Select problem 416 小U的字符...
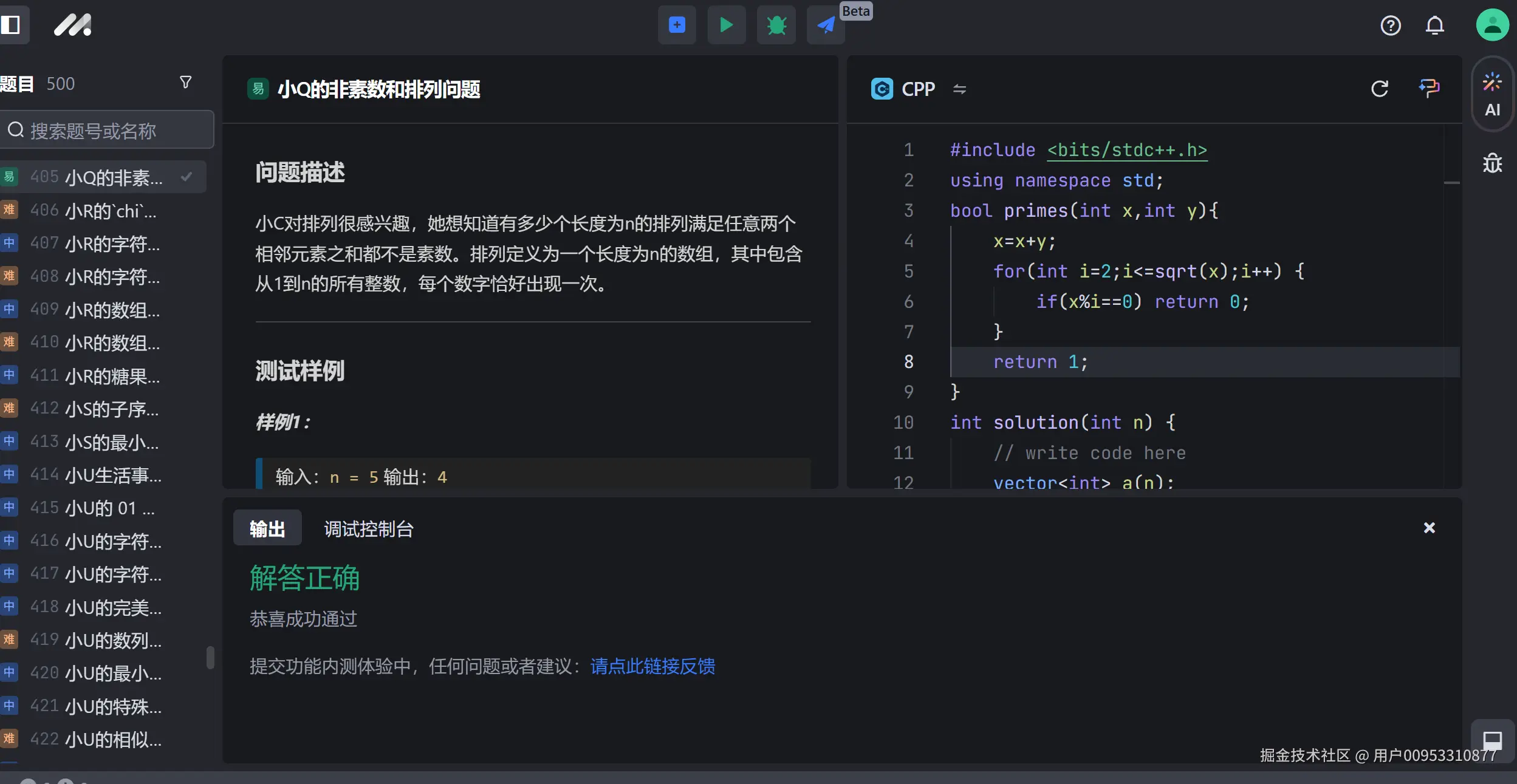 click(102, 541)
